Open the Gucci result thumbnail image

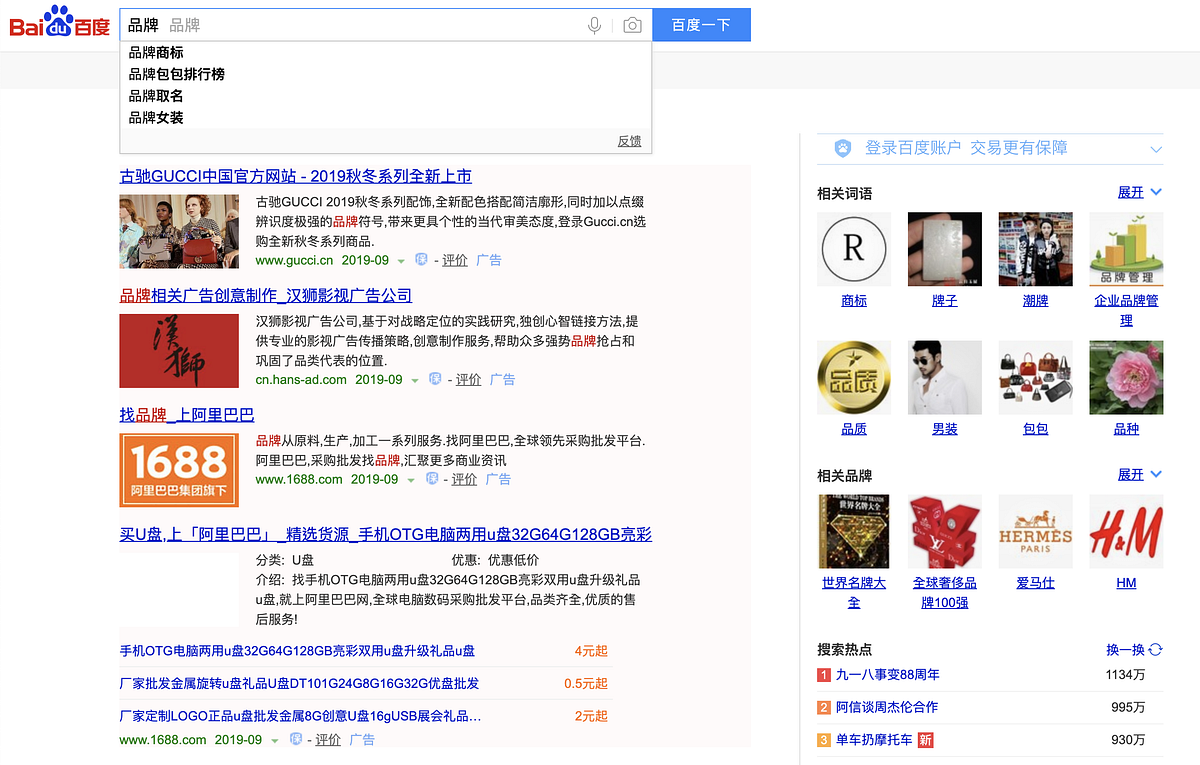pyautogui.click(x=179, y=231)
